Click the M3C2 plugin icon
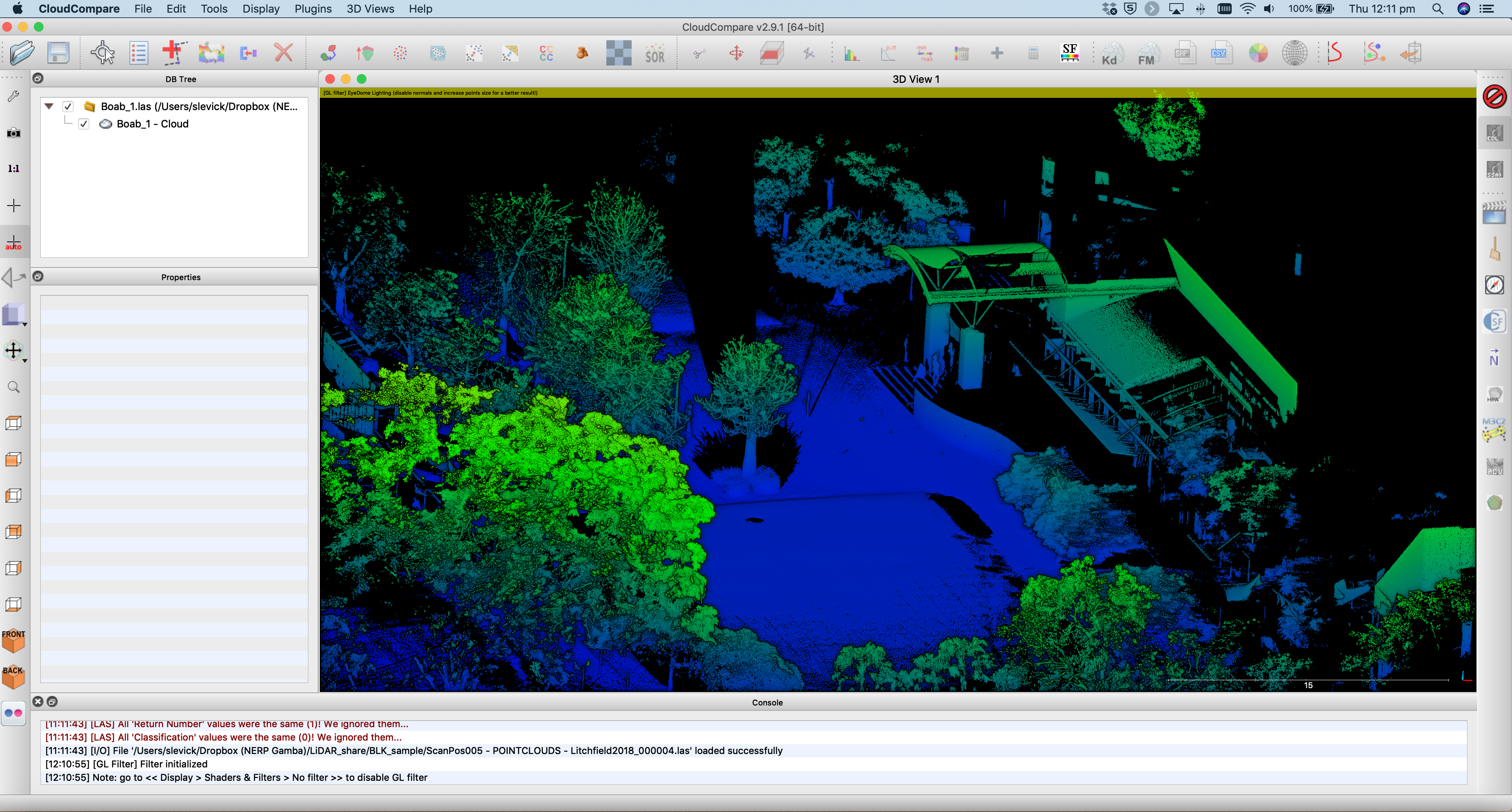The width and height of the screenshot is (1512, 812). (1494, 429)
